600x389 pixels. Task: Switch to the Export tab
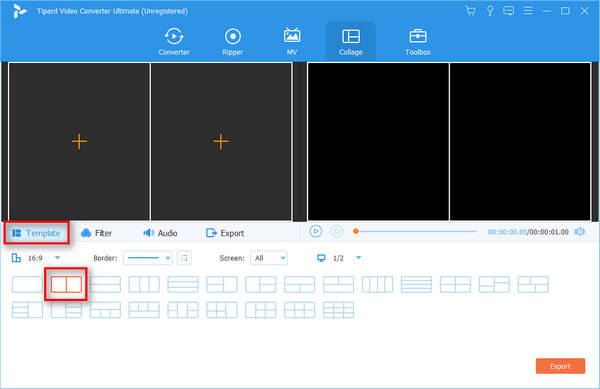[225, 233]
